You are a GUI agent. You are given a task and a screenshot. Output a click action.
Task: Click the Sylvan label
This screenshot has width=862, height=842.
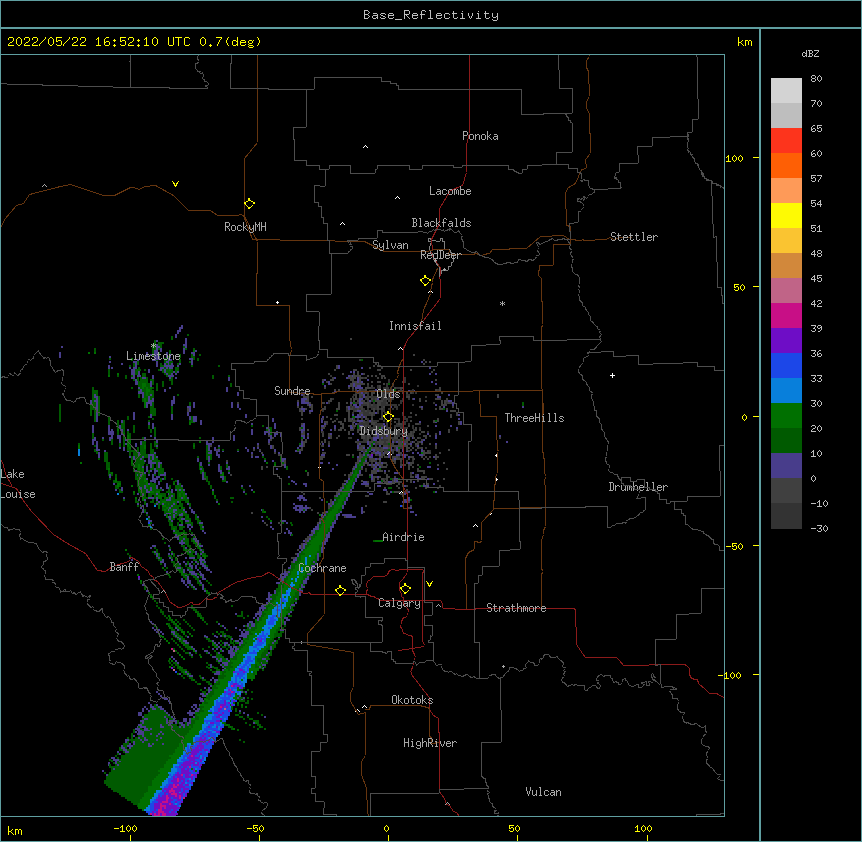(x=390, y=245)
